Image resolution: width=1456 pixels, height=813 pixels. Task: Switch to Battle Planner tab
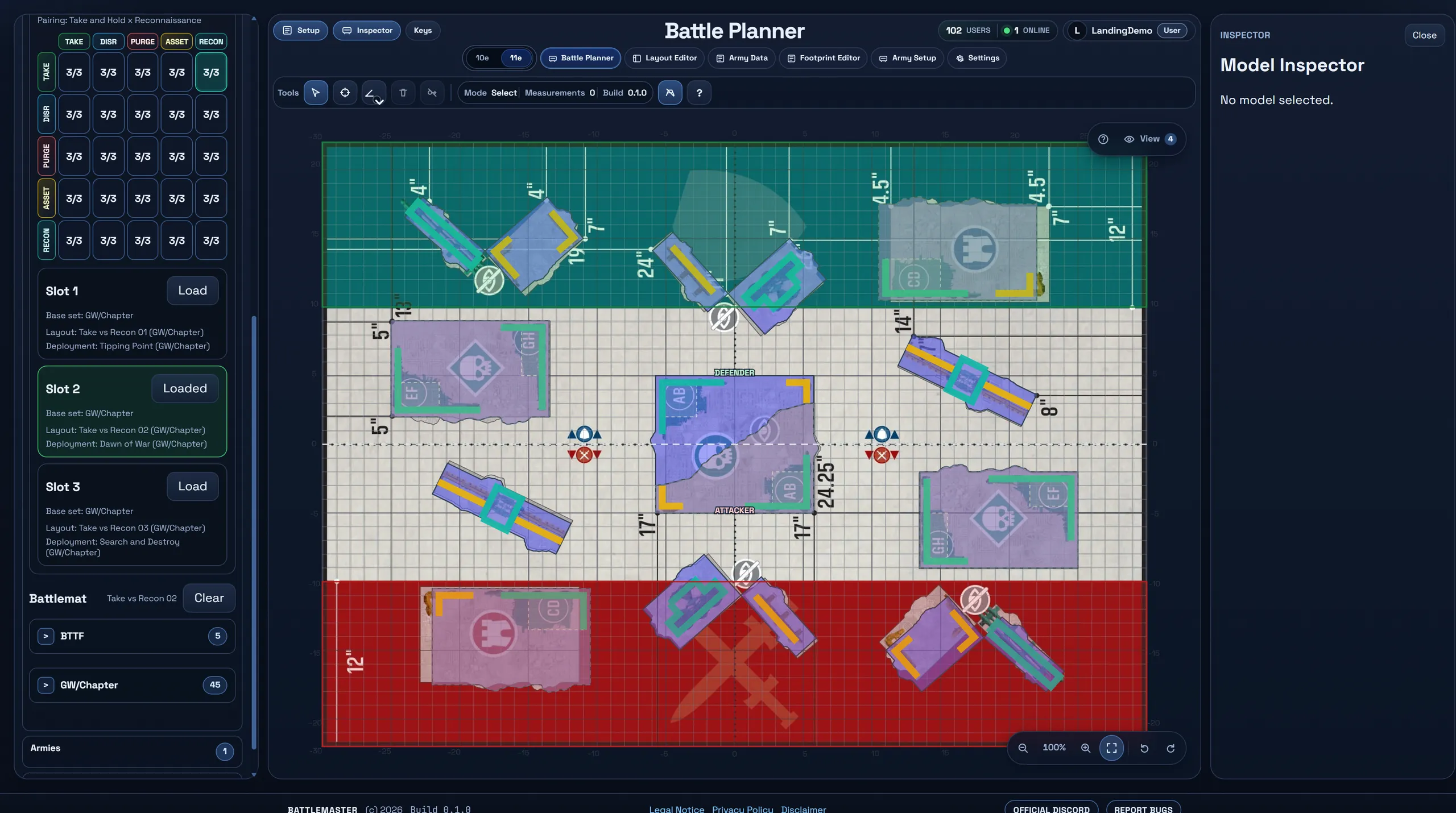pos(581,58)
